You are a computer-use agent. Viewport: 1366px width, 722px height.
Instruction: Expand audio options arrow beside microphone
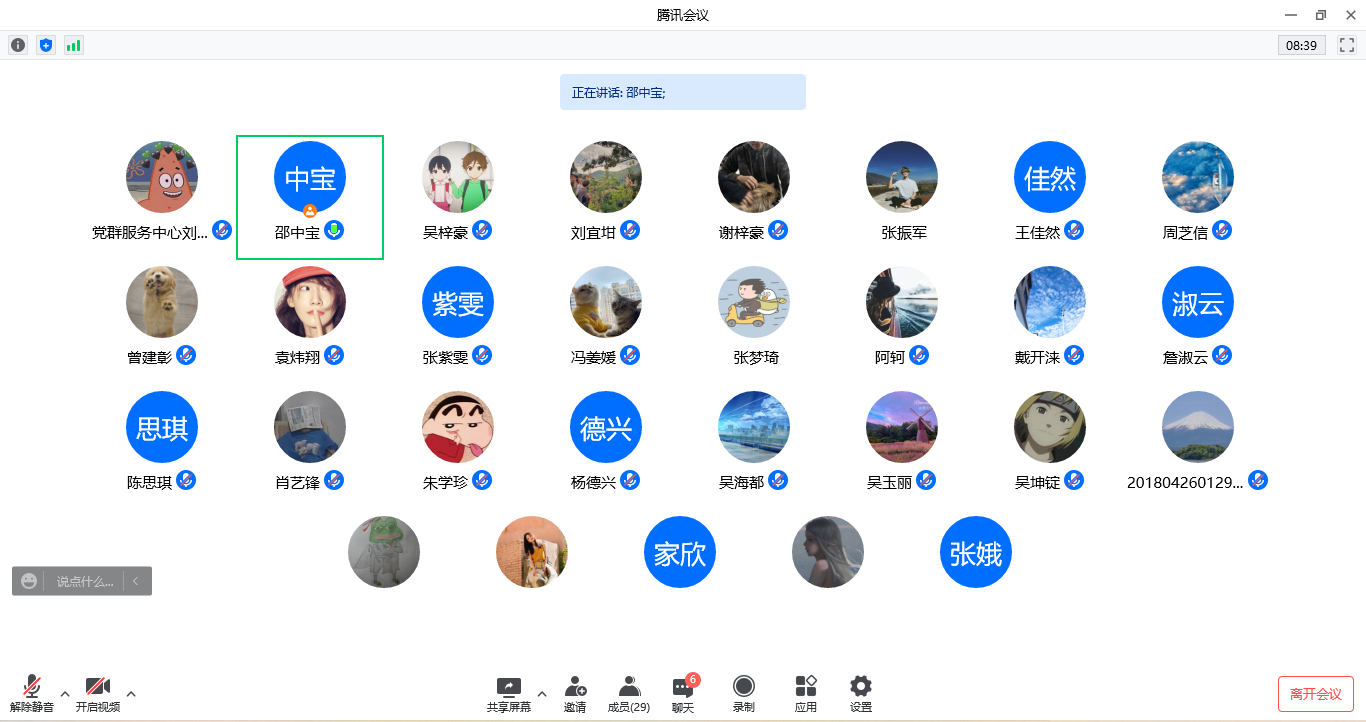(65, 693)
